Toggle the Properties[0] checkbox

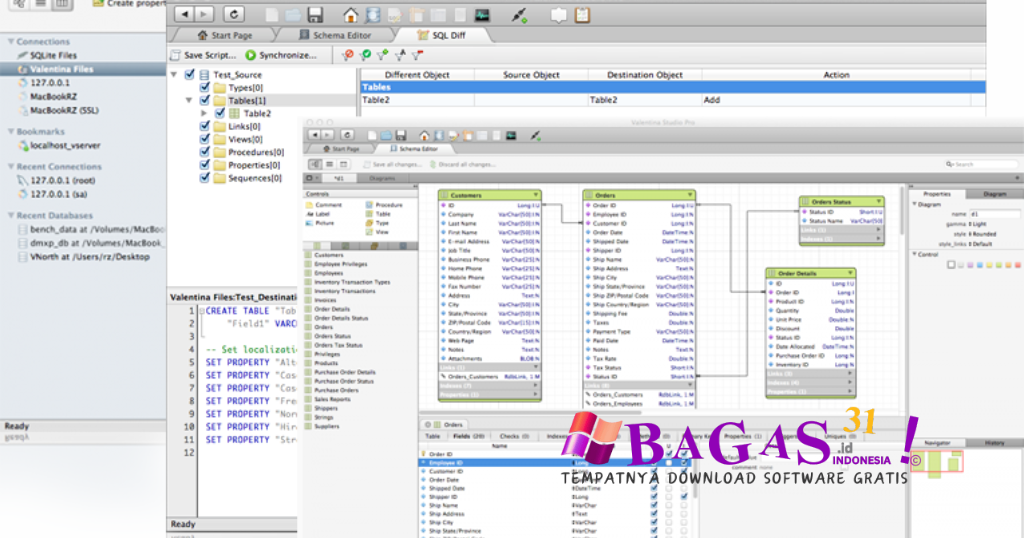click(x=204, y=165)
